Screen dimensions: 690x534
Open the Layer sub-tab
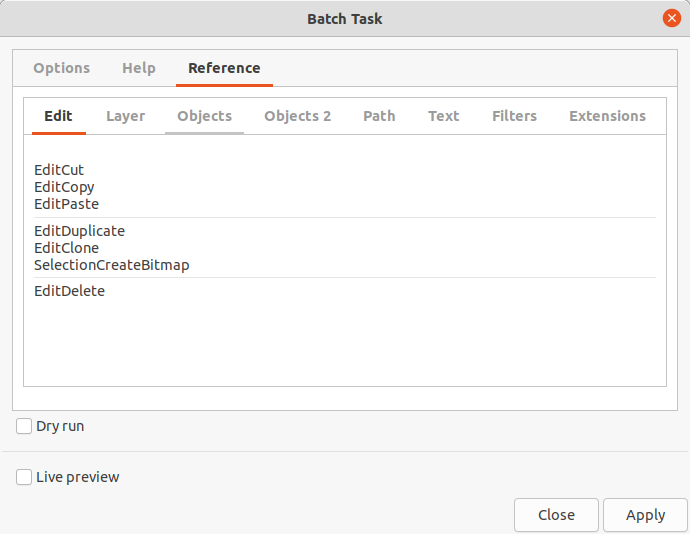[x=125, y=116]
